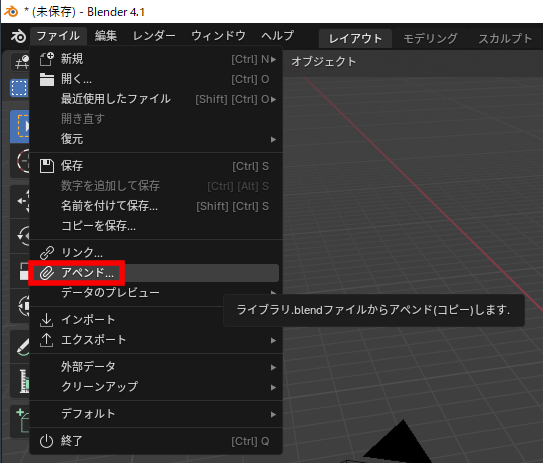Switch to the スカルプト workspace tab
This screenshot has height=463, width=543.
tap(505, 38)
